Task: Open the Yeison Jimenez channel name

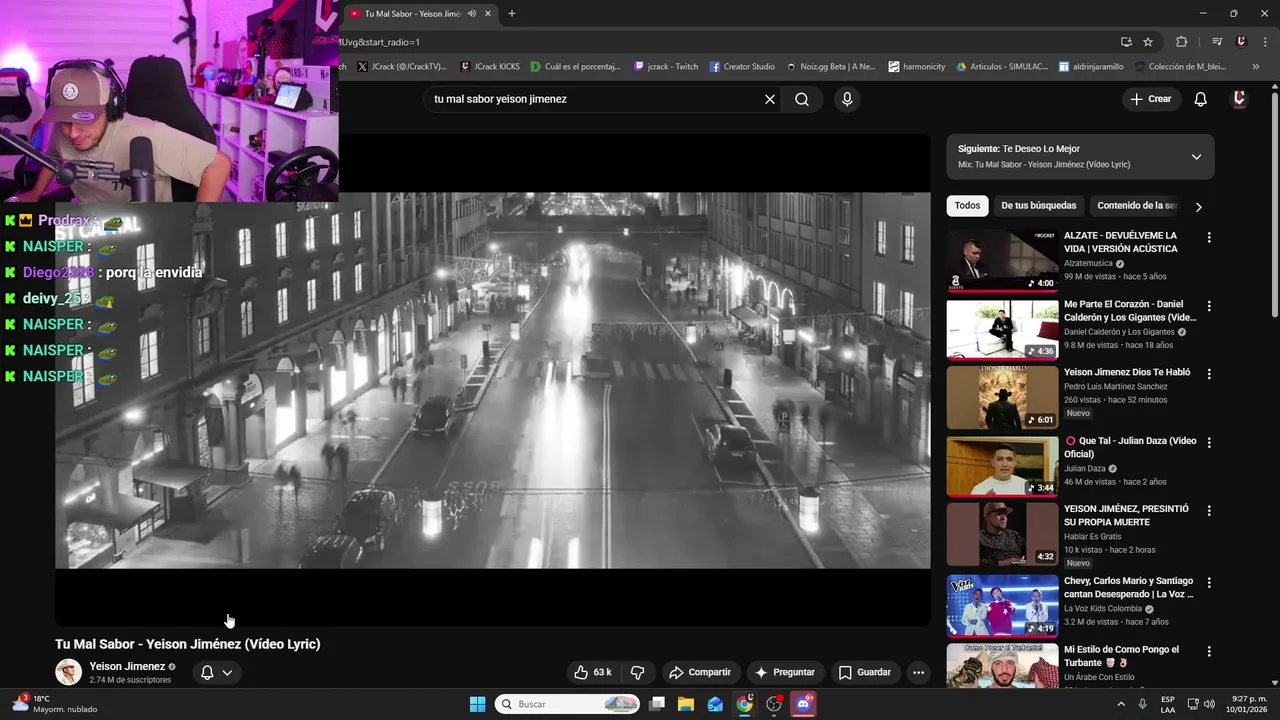Action: (x=127, y=666)
